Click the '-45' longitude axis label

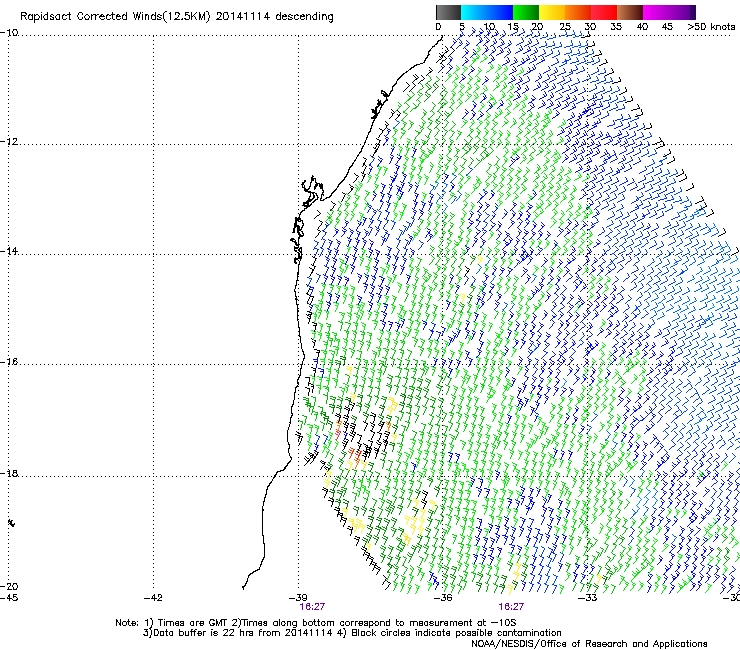pyautogui.click(x=9, y=598)
